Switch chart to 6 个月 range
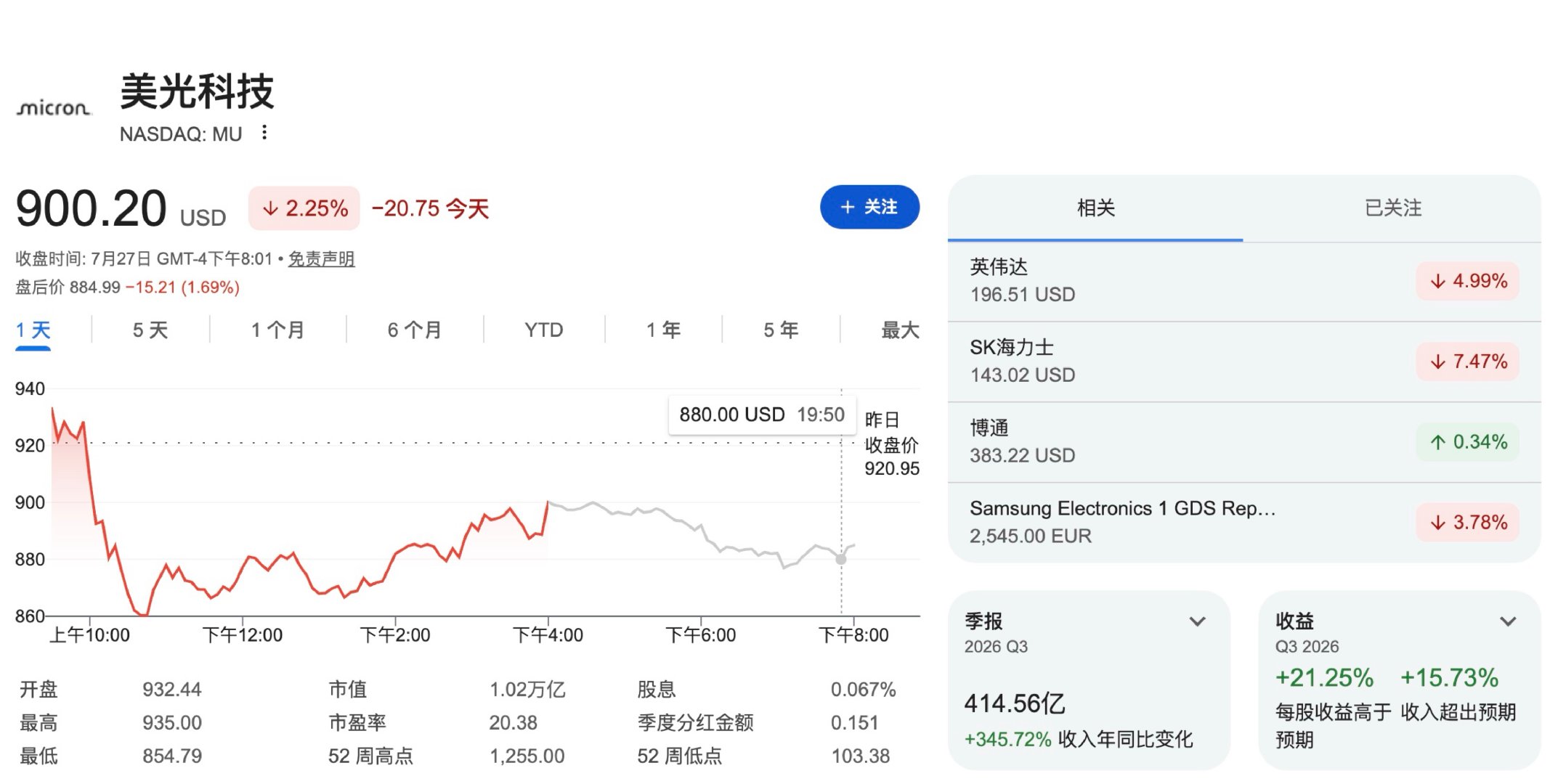The image size is (1558, 784). click(x=414, y=330)
